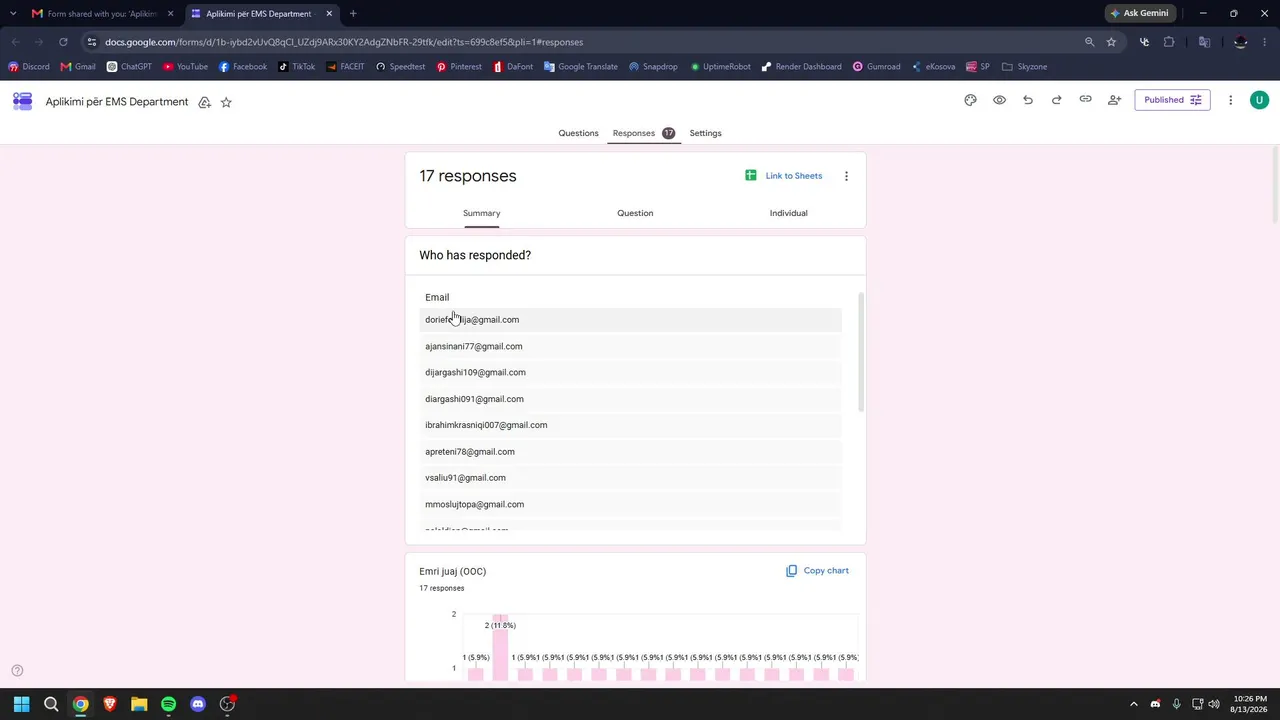Open the tab search dropdown arrow
The image size is (1280, 720).
tap(13, 14)
